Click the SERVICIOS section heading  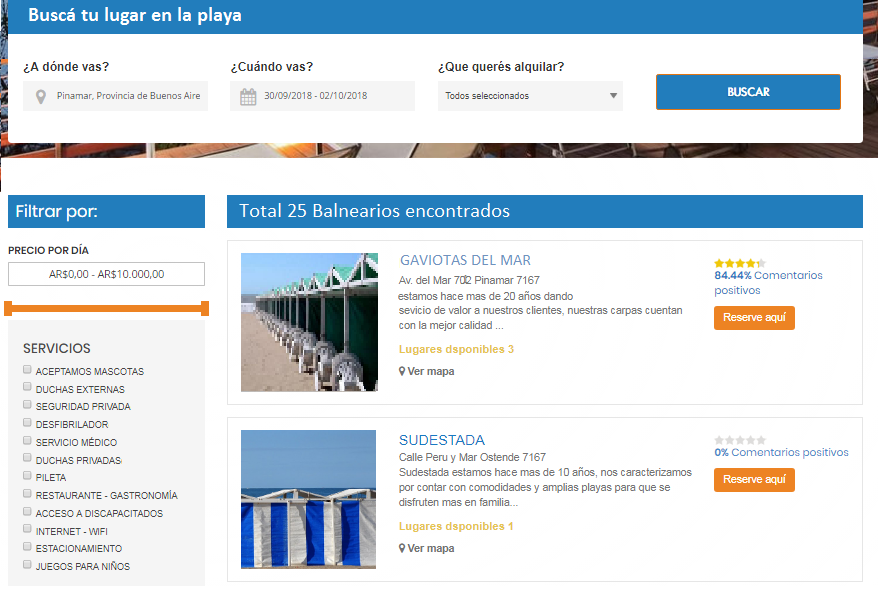click(57, 348)
